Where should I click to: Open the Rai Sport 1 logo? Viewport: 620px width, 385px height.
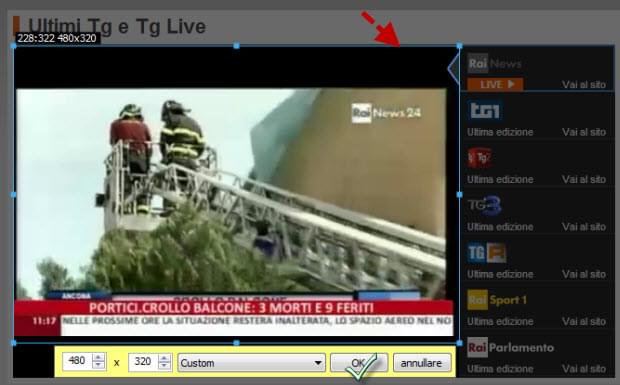tap(497, 300)
